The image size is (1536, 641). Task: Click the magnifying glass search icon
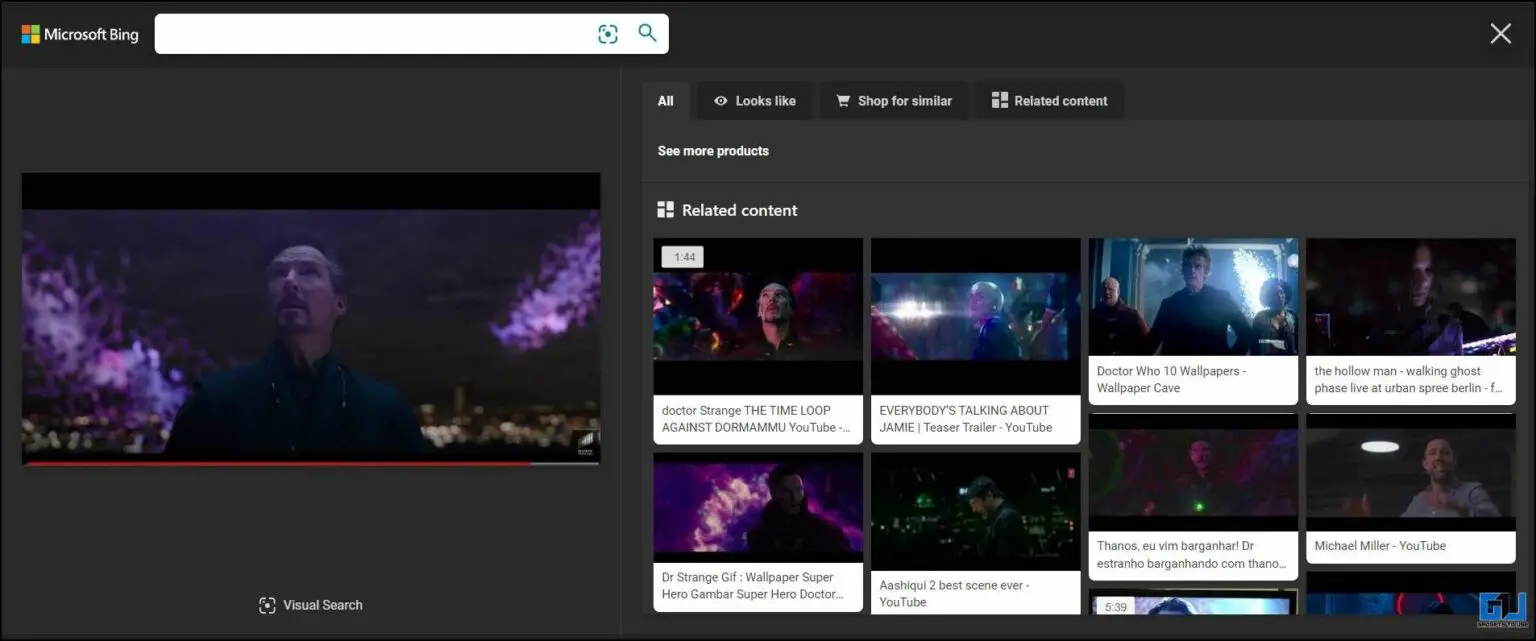click(x=646, y=33)
